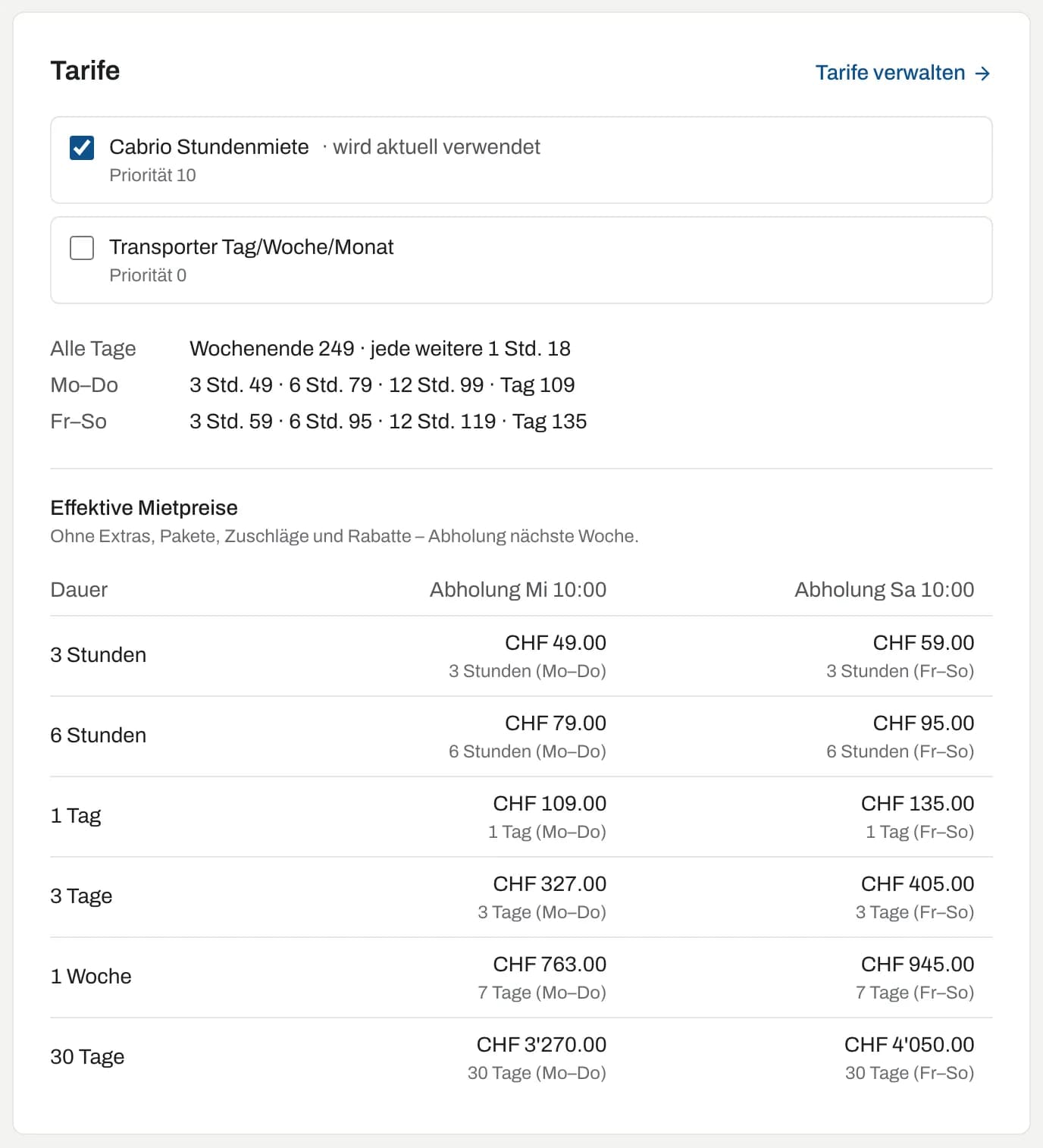Click the Fr–So rates ending 'Tag 135'
The width and height of the screenshot is (1043, 1148).
[388, 421]
